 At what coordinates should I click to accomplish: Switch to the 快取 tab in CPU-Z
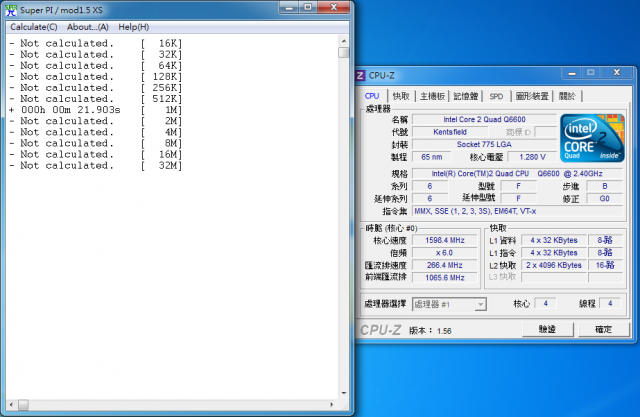tap(401, 96)
